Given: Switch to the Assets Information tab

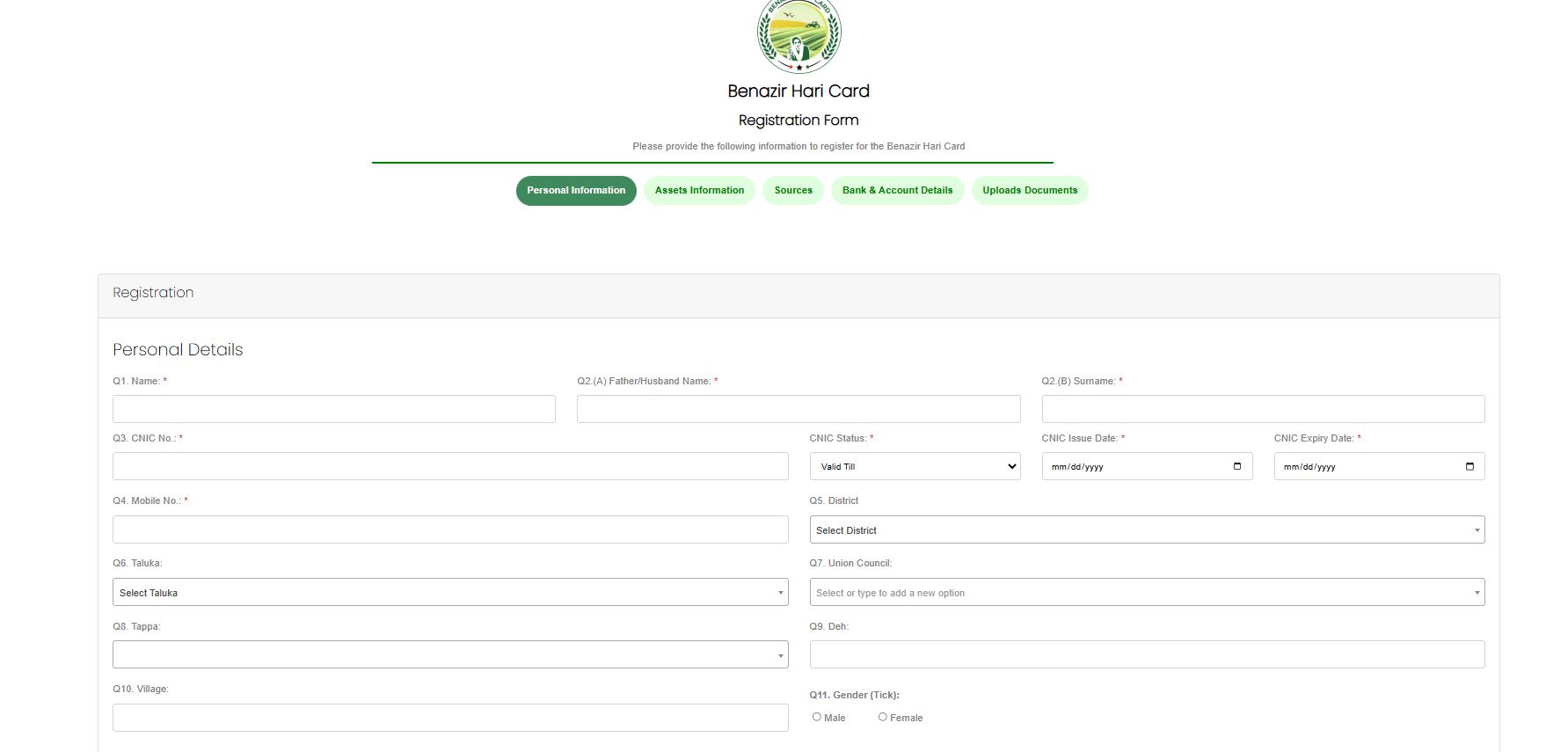Looking at the screenshot, I should tap(699, 190).
